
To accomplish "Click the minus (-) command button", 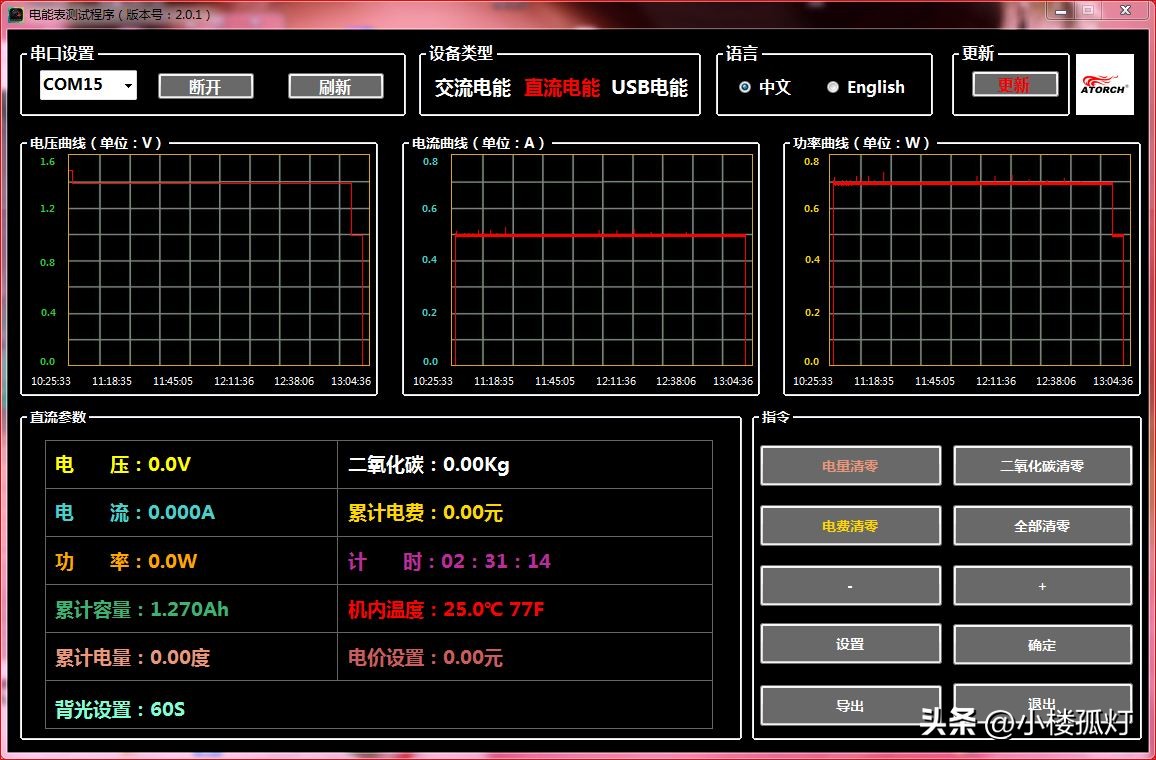I will pyautogui.click(x=850, y=586).
